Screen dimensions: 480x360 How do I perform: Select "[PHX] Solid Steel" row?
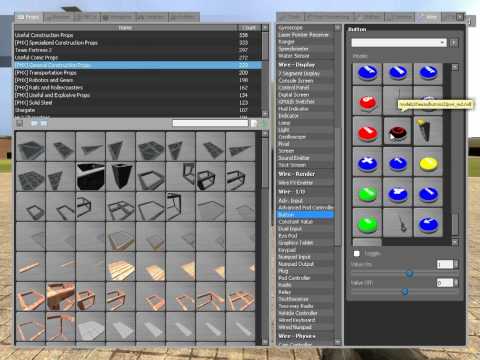coord(138,103)
